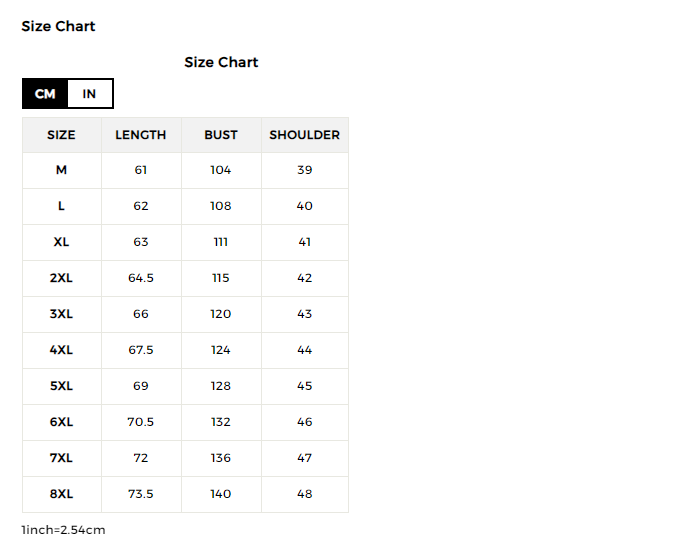Click the centered Size Chart title

(221, 62)
